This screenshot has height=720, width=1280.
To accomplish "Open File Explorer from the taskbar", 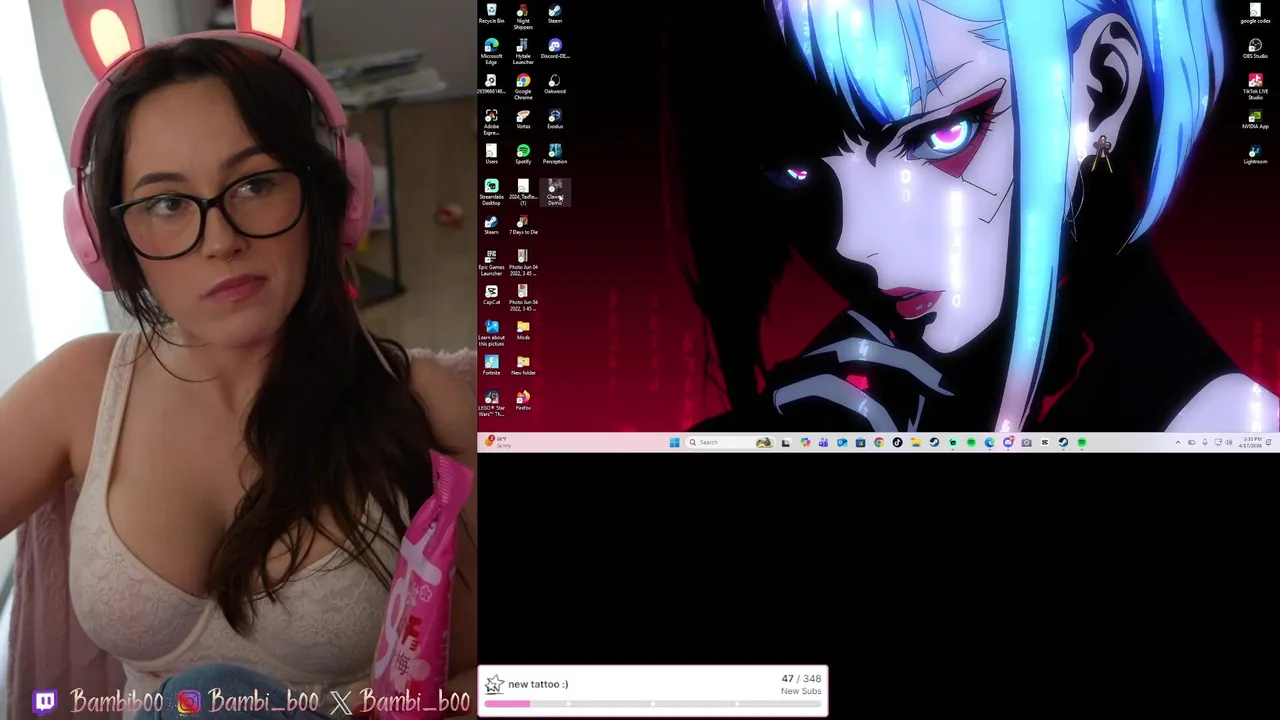I will (916, 442).
